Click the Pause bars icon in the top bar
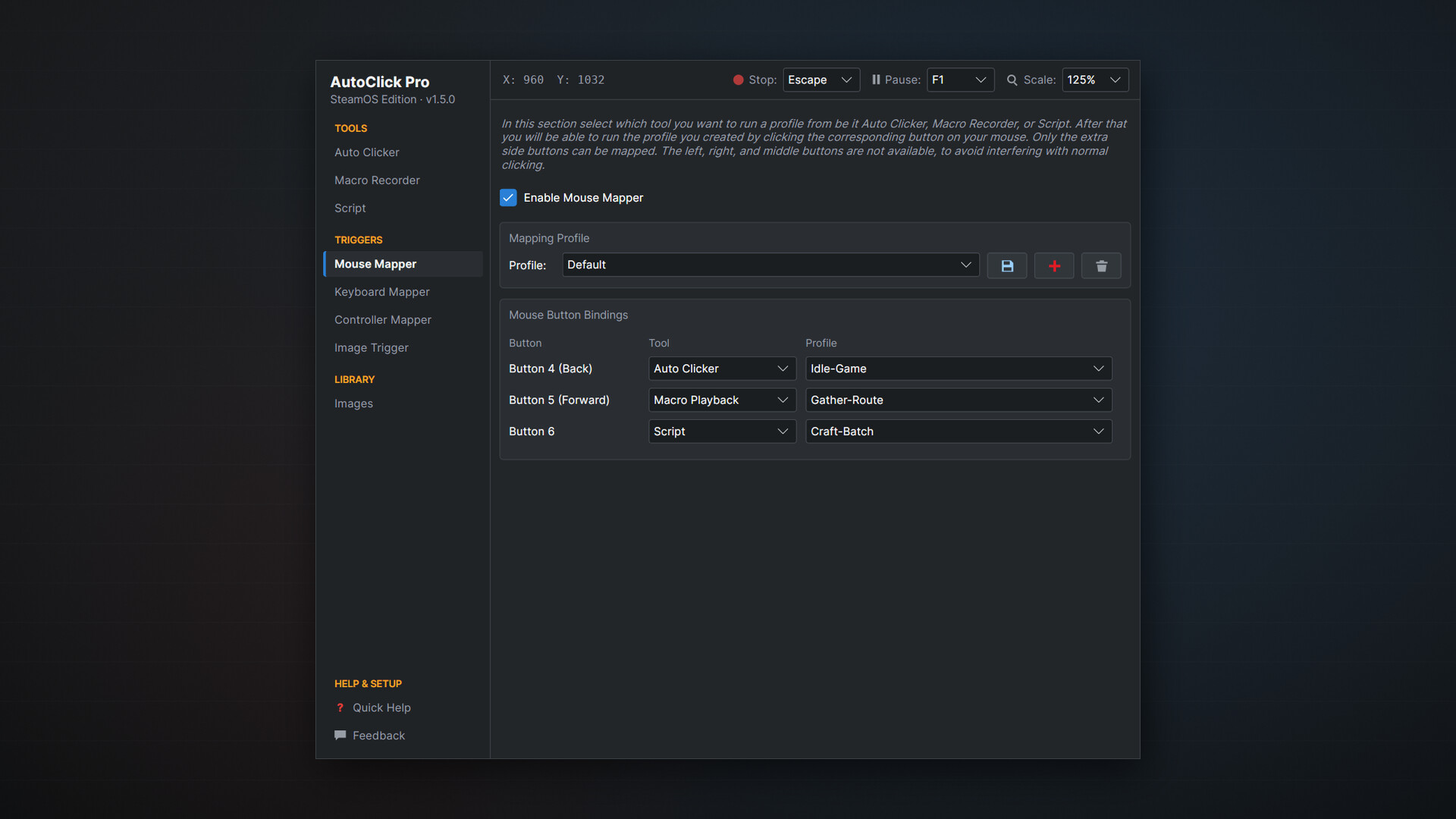 [x=876, y=80]
